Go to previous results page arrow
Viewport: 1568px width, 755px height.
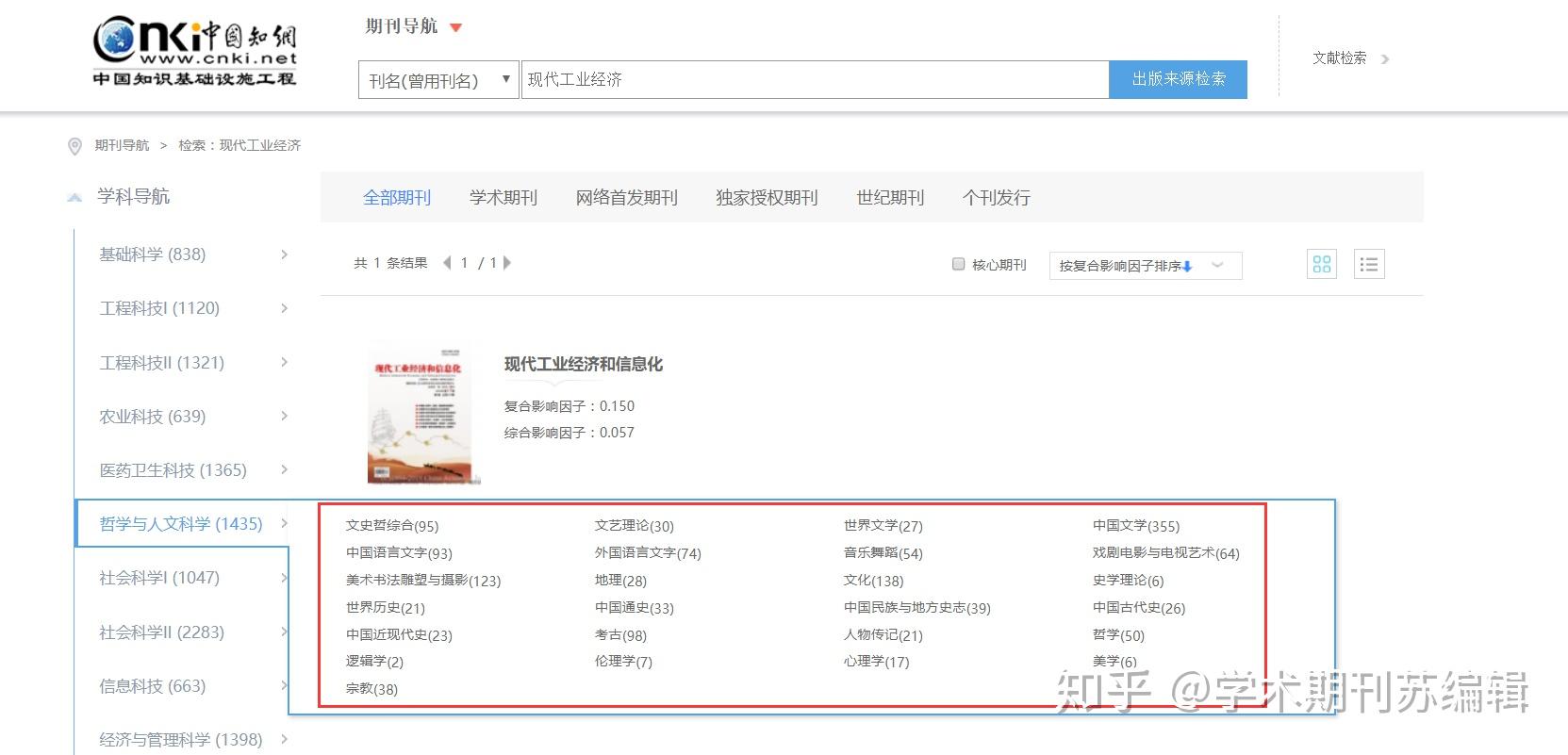click(x=447, y=263)
